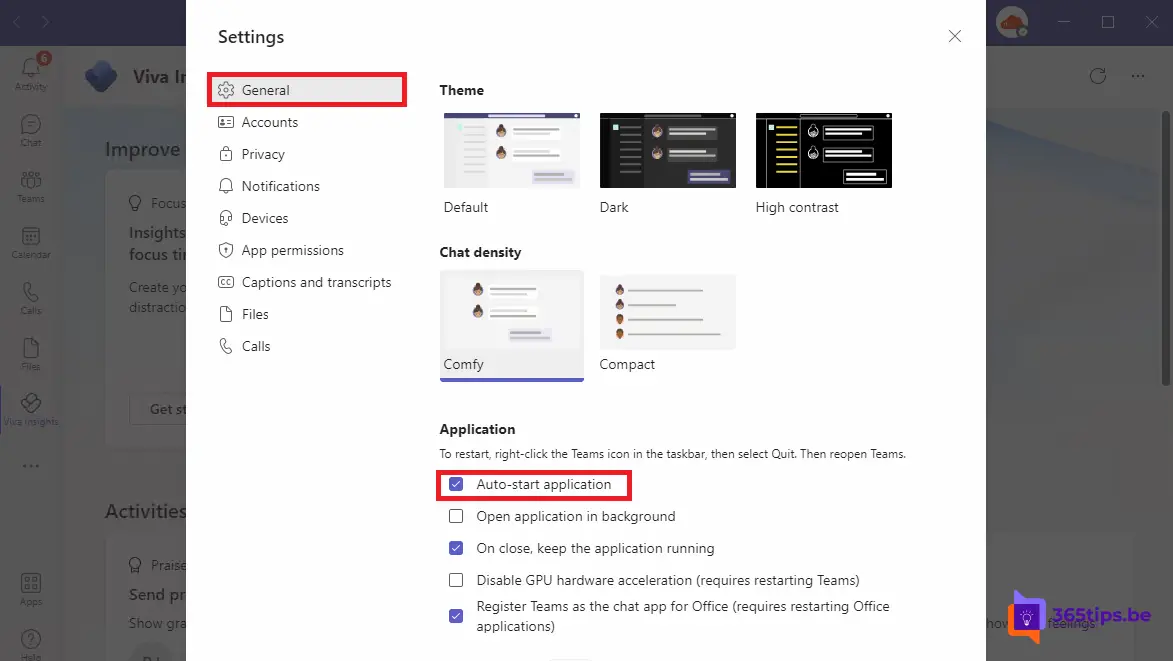This screenshot has width=1173, height=661.
Task: Open the More options ellipsis menu in titlebar
Action: click(1137, 75)
